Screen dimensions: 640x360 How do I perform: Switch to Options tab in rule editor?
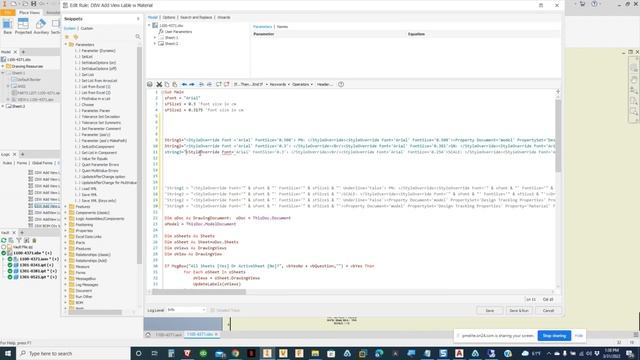coord(169,18)
